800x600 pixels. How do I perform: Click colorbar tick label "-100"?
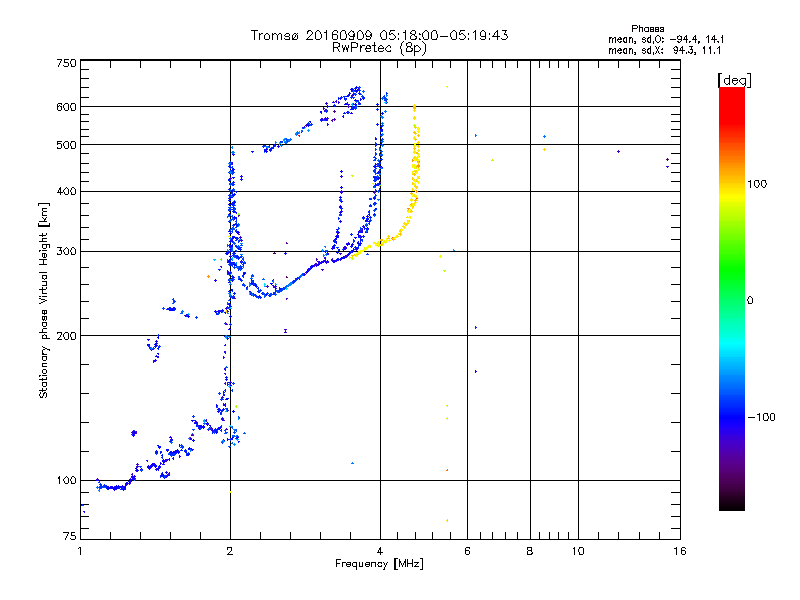click(761, 417)
